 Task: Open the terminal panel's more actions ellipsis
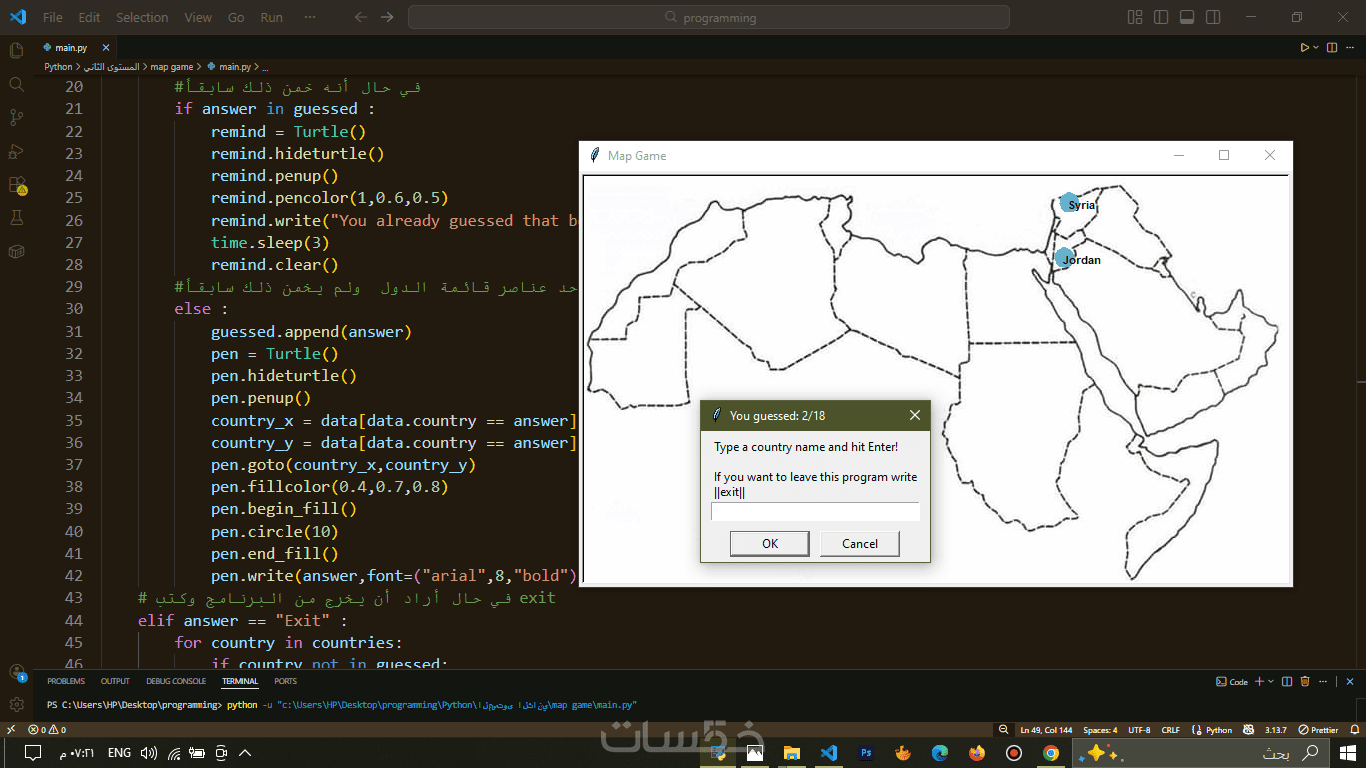point(1323,681)
